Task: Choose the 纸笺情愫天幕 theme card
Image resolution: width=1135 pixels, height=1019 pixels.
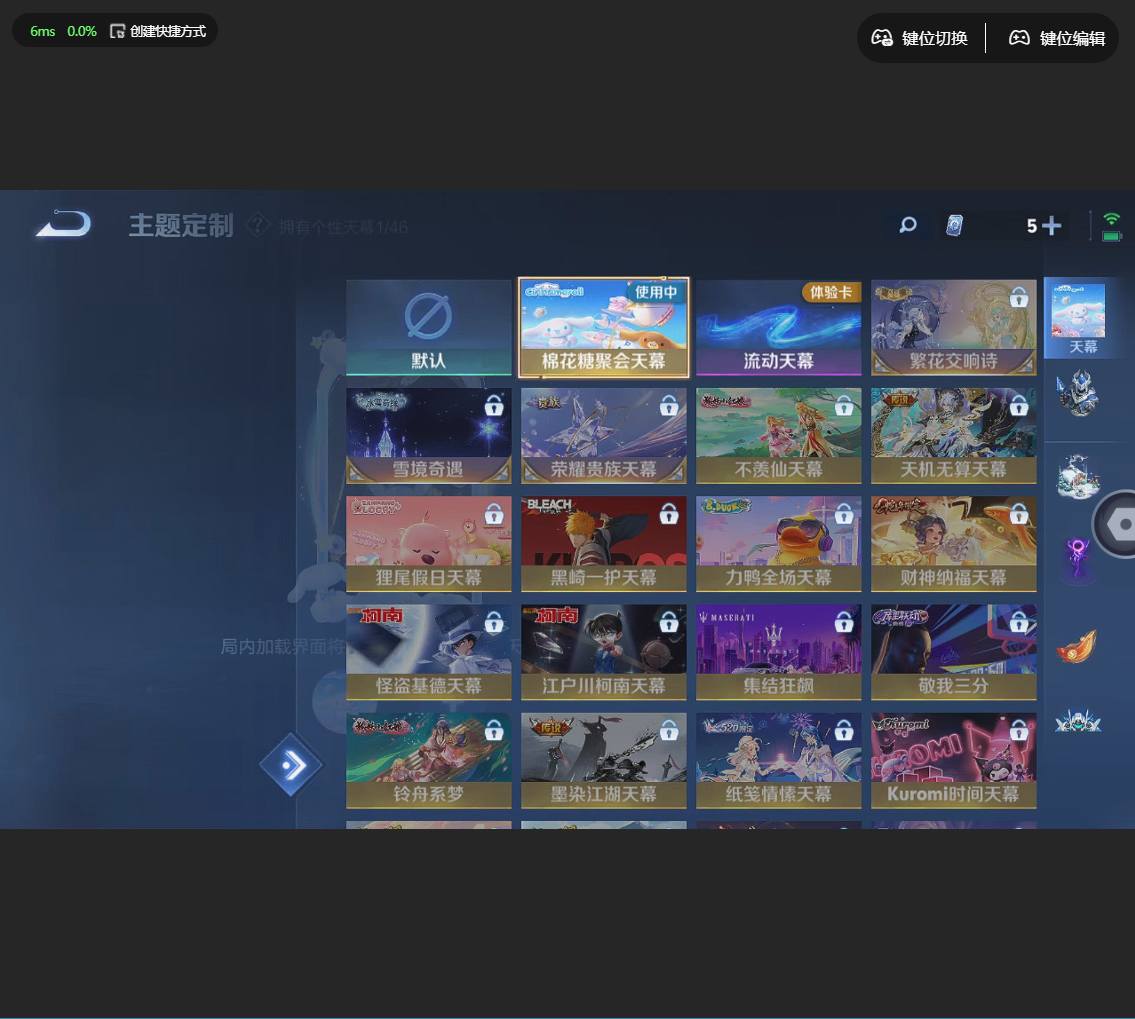Action: (x=779, y=761)
